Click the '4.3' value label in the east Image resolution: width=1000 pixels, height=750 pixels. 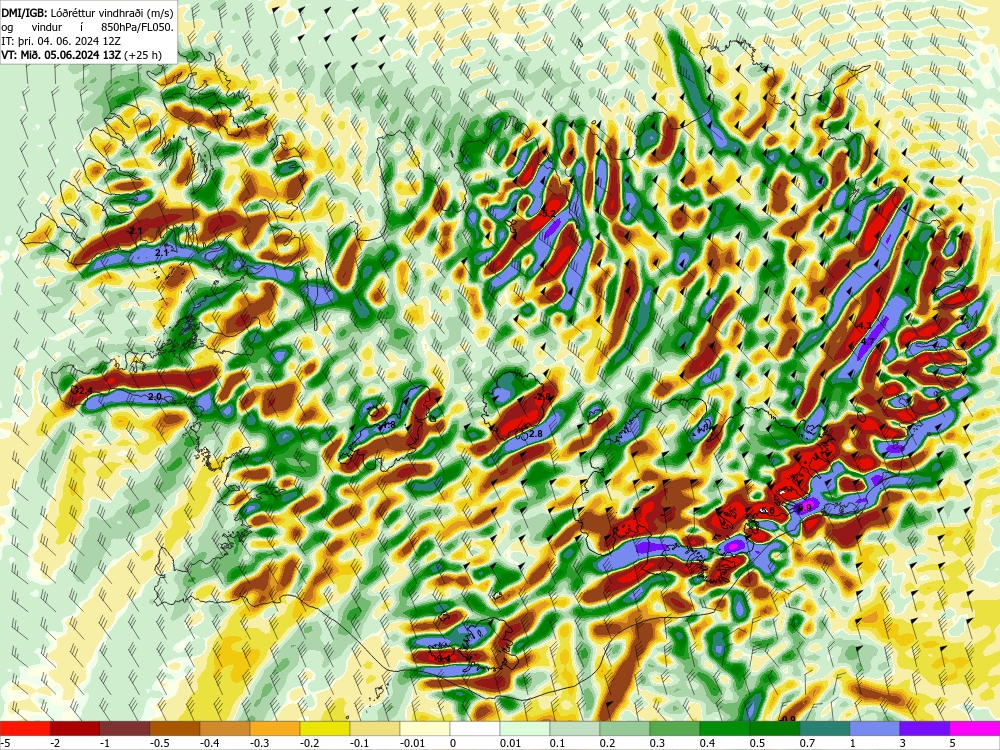coord(864,326)
